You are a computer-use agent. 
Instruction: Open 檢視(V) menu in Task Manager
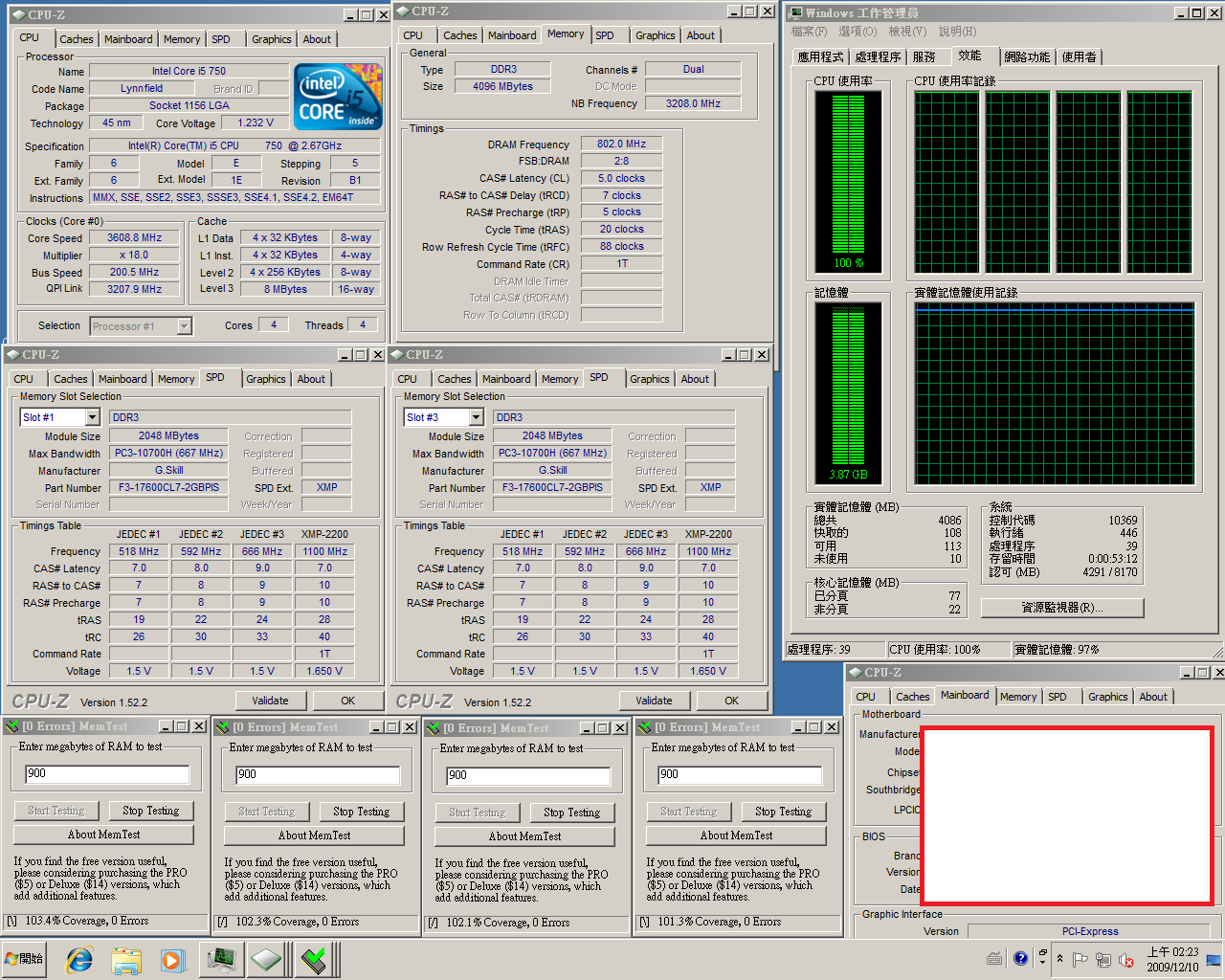tap(906, 32)
